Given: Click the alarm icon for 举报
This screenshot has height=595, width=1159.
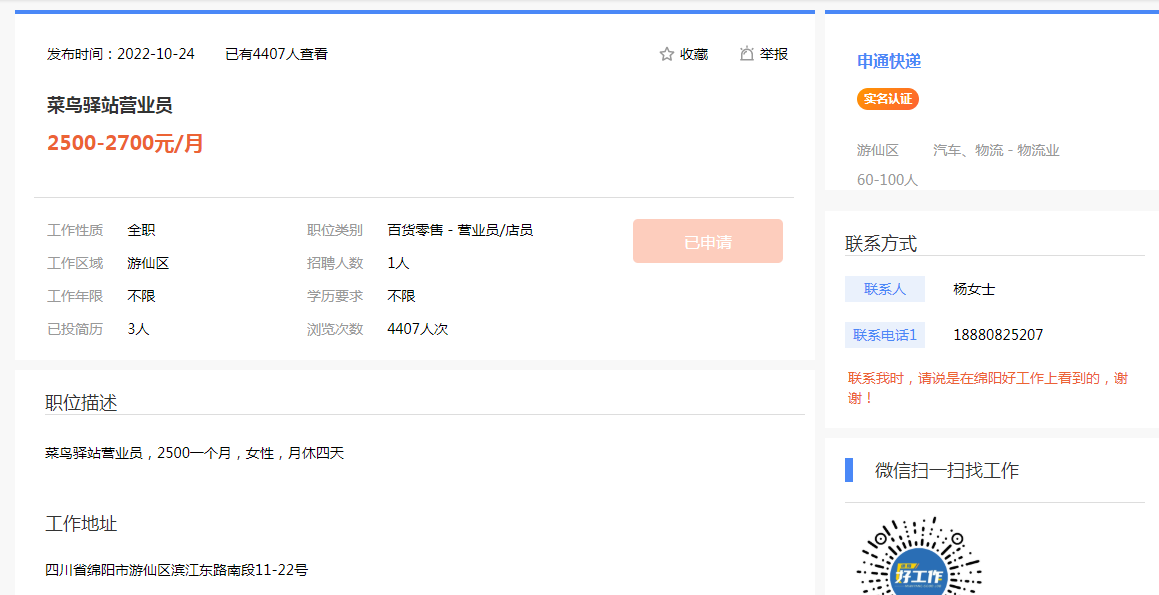Looking at the screenshot, I should [x=747, y=54].
